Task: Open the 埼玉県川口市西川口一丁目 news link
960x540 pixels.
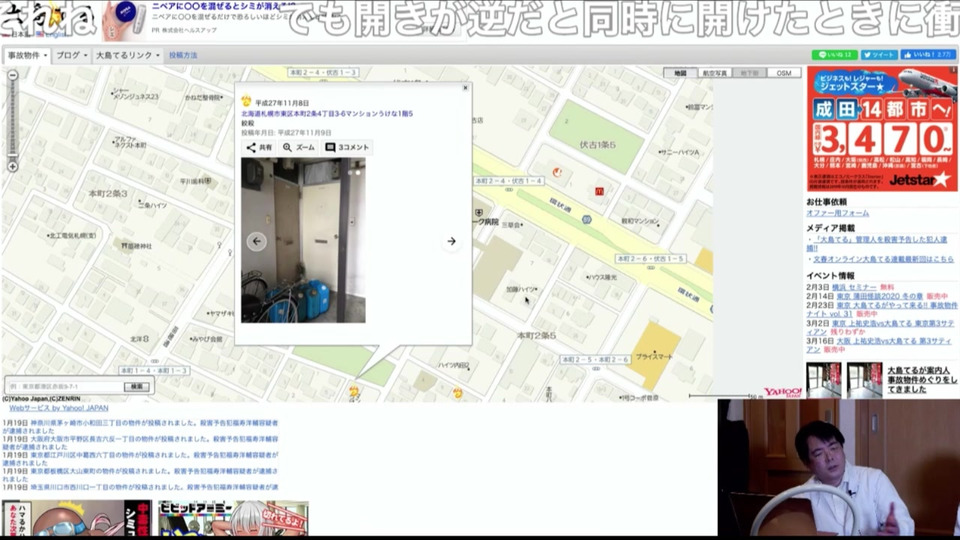Action: 140,487
